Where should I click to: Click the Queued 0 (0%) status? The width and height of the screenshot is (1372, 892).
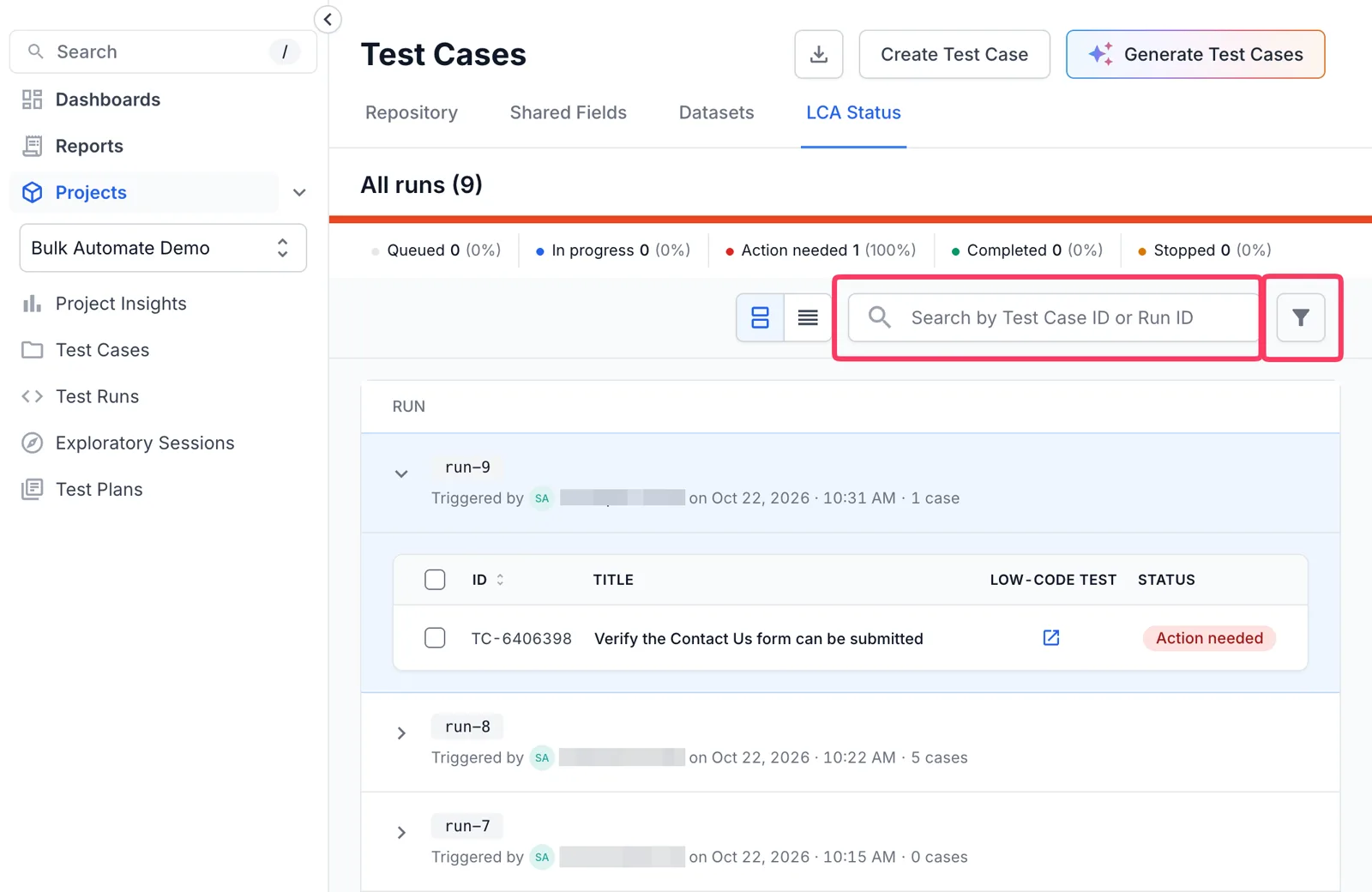pyautogui.click(x=436, y=250)
